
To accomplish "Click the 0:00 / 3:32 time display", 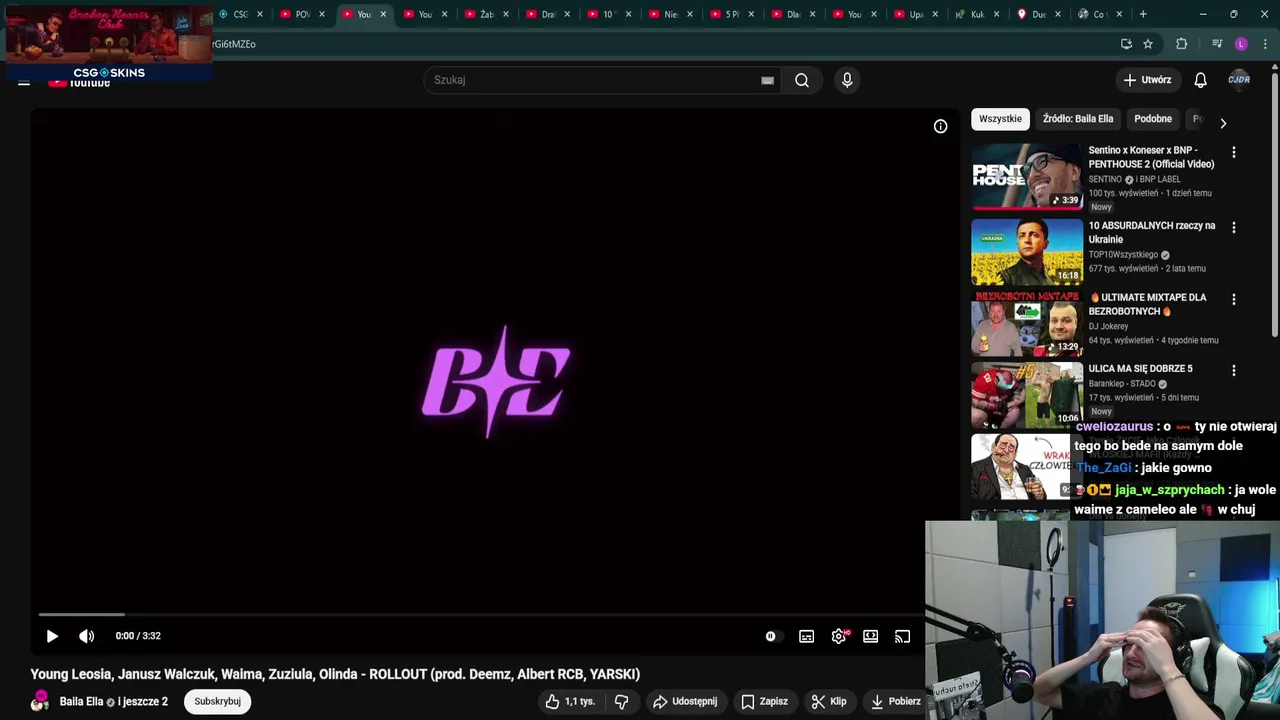I will pos(138,636).
